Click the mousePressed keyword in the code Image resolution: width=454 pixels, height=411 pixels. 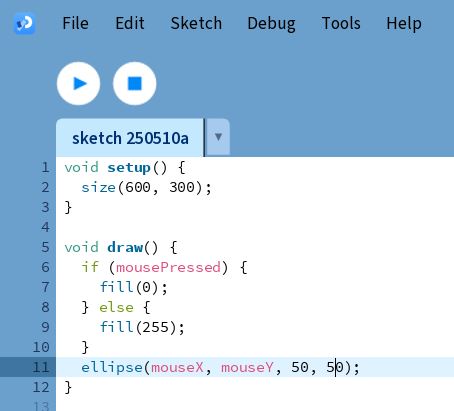pos(168,267)
